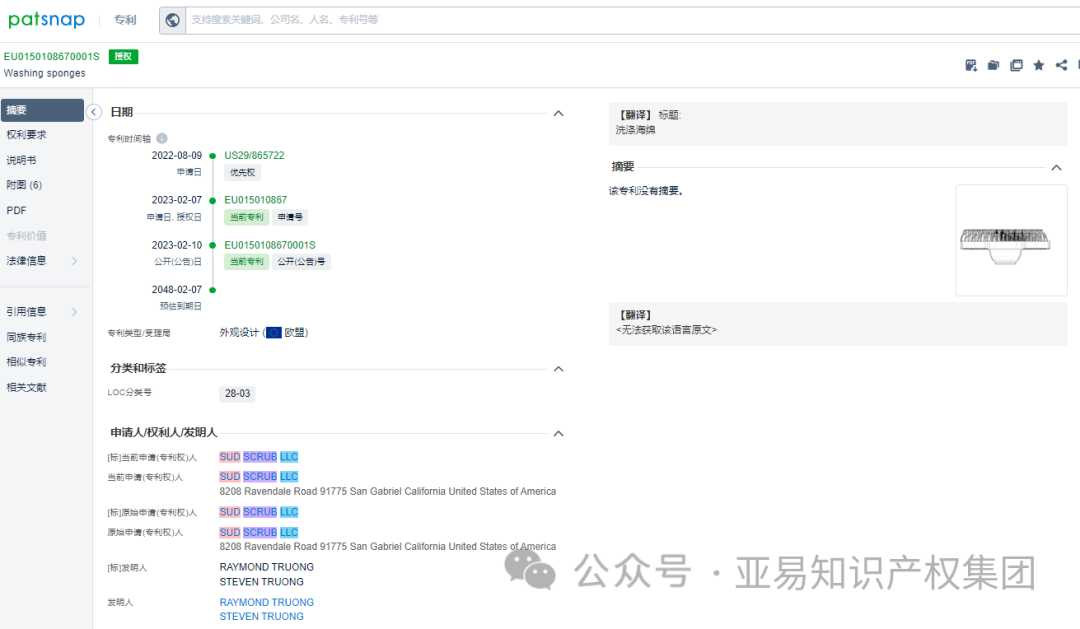Select the 摘要 sidebar tab
Screen dimensions: 1080x629
(x=42, y=110)
